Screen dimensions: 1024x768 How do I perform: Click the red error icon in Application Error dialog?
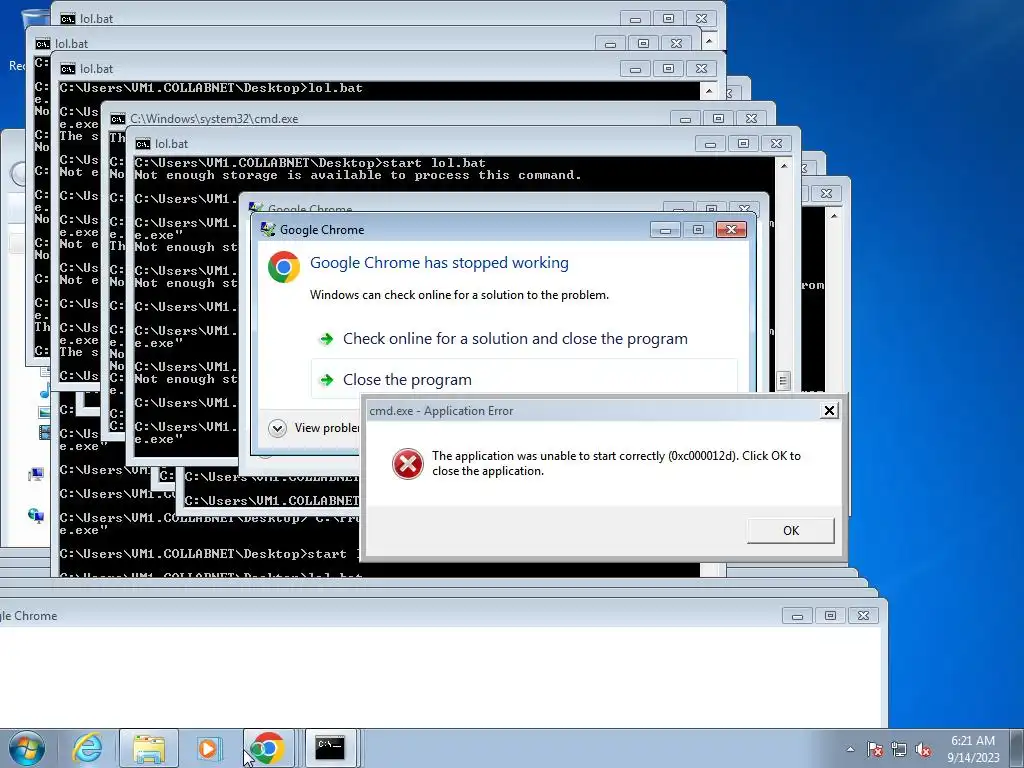408,464
